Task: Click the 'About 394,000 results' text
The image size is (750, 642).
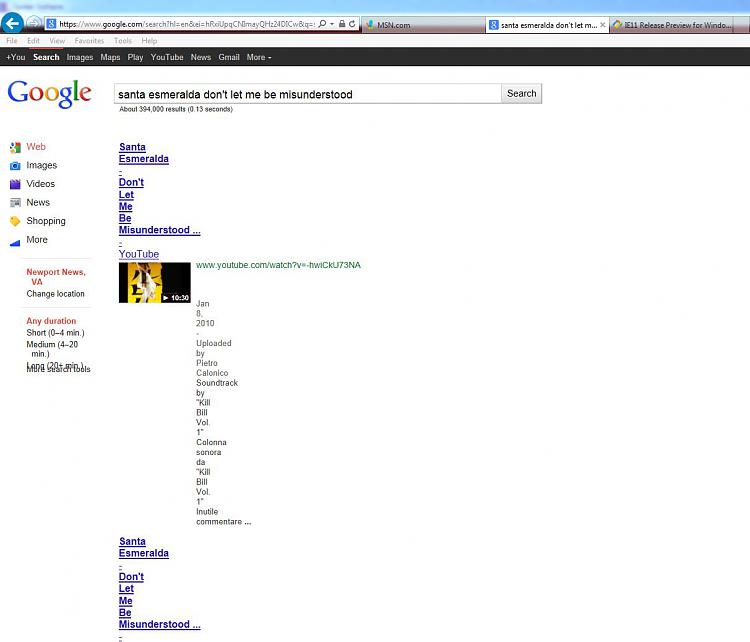Action: pyautogui.click(x=176, y=109)
